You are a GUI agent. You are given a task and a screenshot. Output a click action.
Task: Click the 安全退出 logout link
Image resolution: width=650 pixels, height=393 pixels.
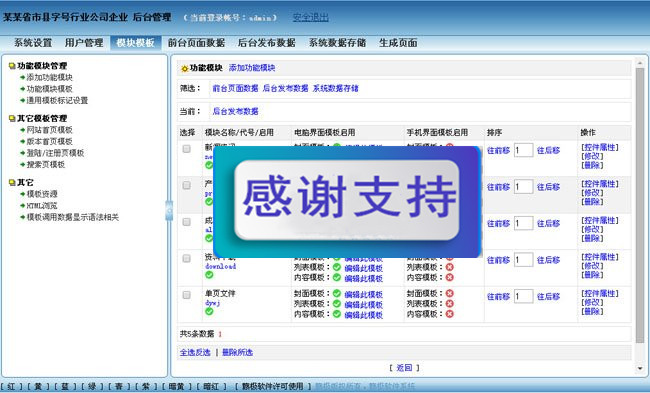point(310,17)
